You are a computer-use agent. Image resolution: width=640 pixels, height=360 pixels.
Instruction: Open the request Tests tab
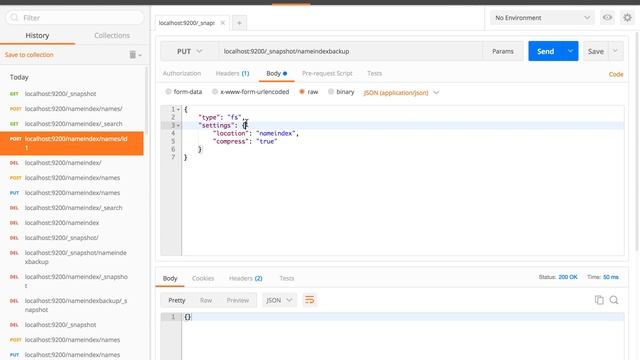tap(374, 73)
